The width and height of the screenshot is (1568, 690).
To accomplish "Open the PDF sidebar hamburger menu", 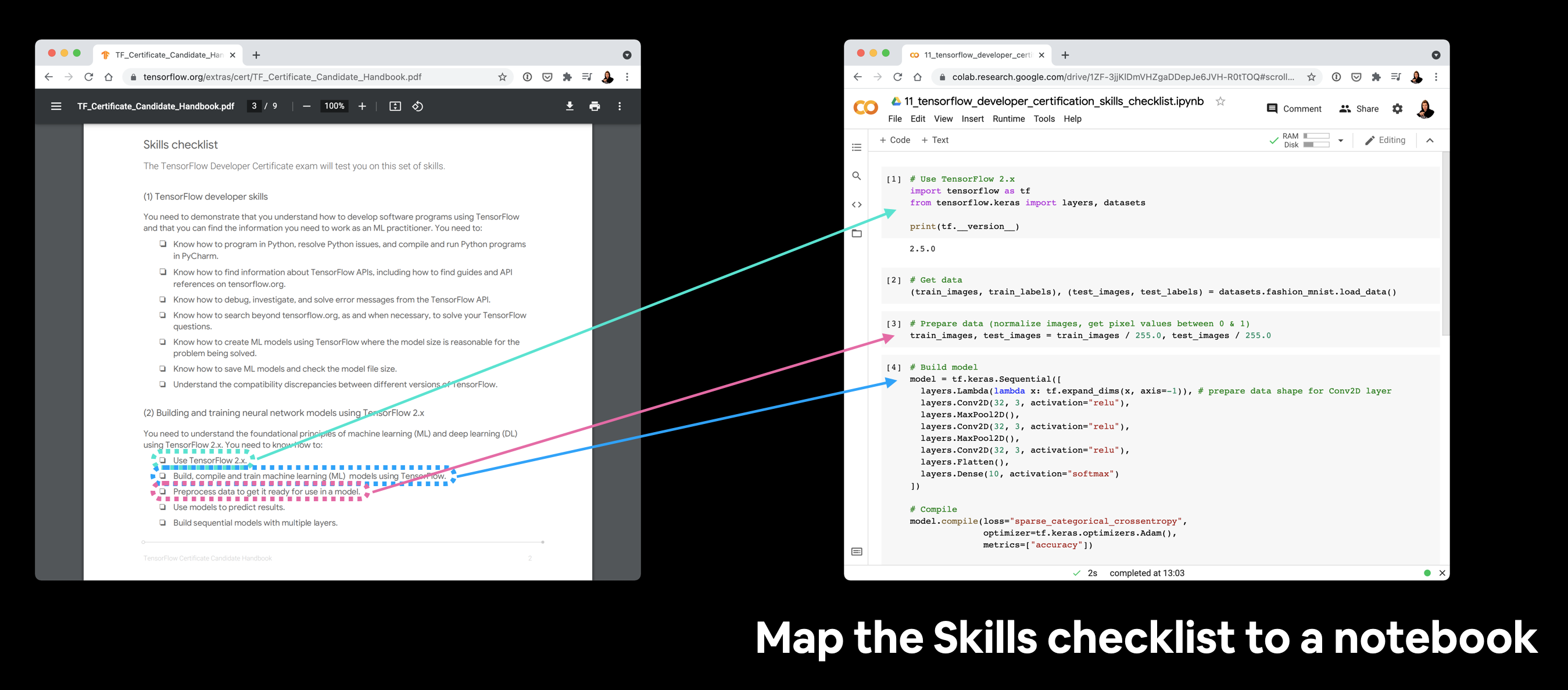I will 56,106.
